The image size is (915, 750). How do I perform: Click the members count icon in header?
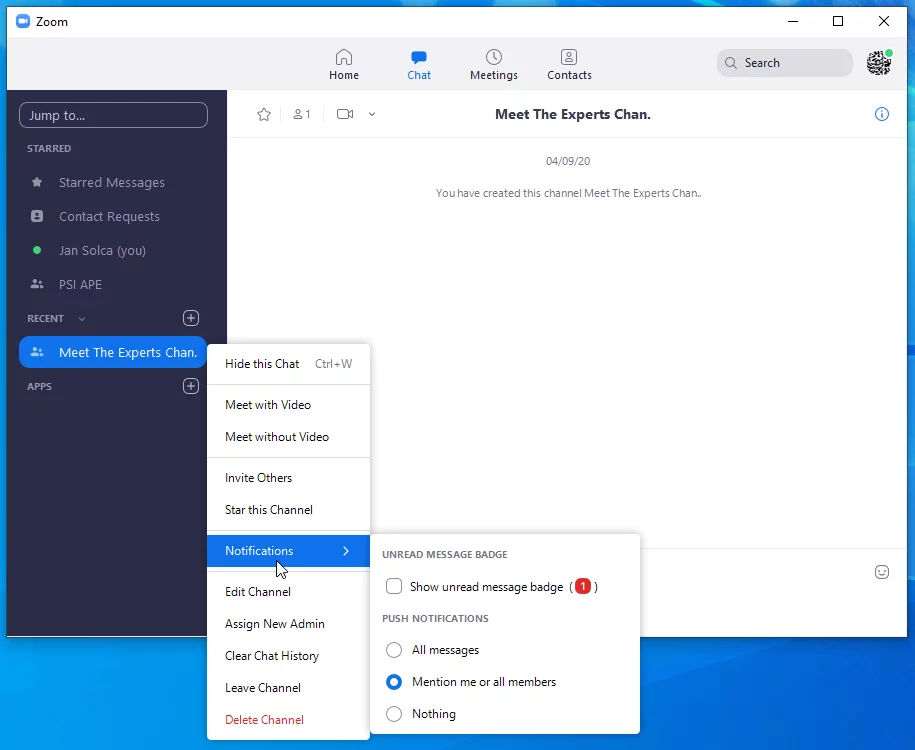pos(301,115)
